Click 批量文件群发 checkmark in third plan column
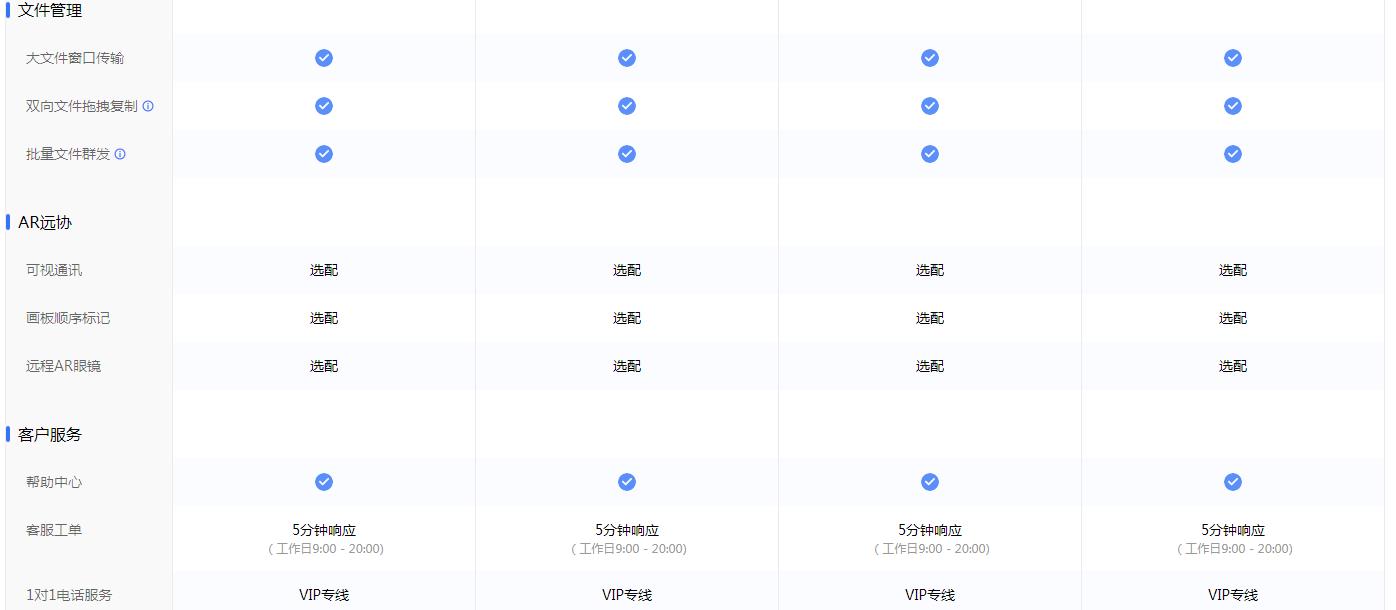 pos(930,154)
